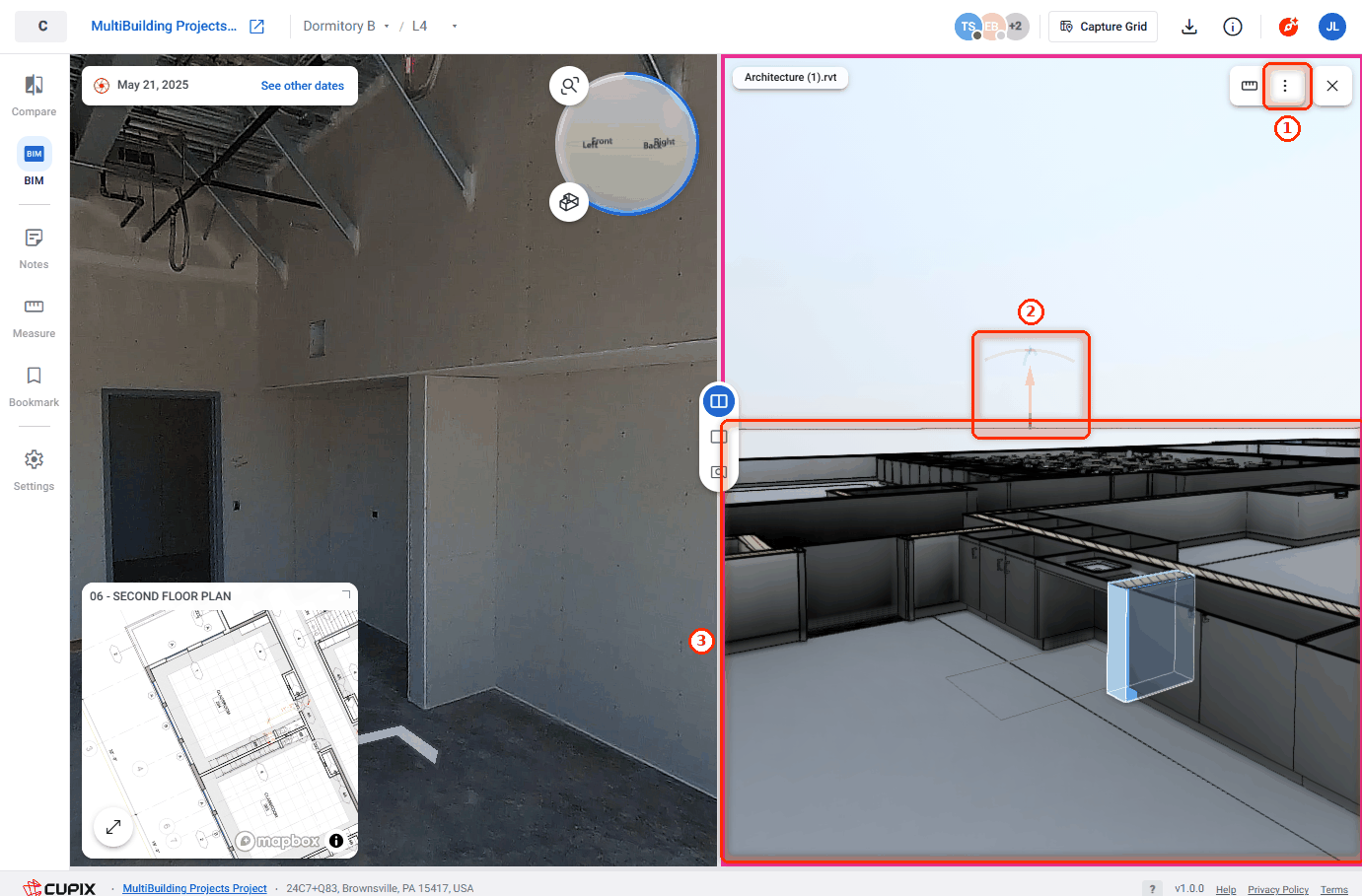Expand the floor plan minimap

point(113,827)
